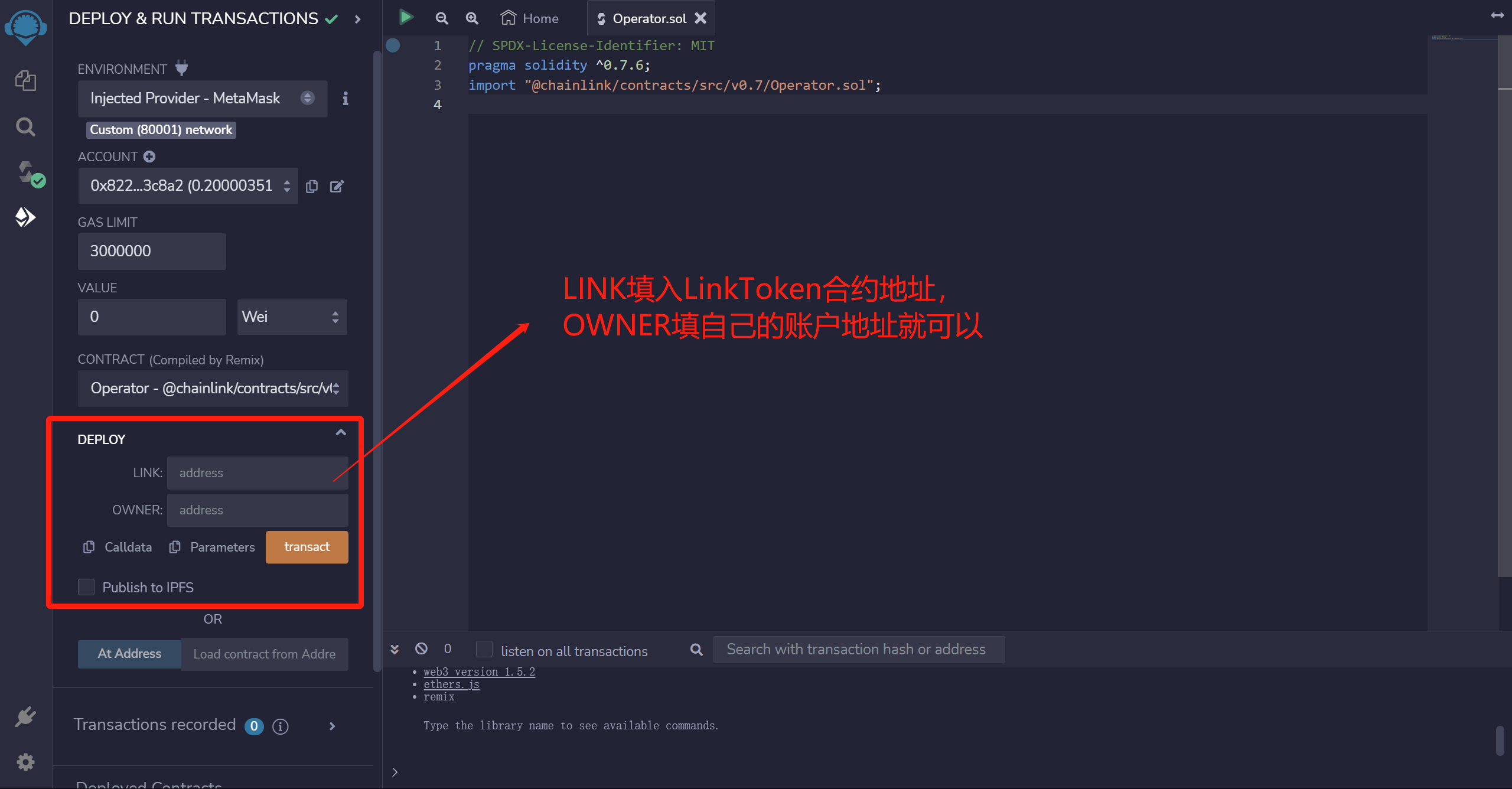The height and width of the screenshot is (789, 1512).
Task: Click the green Run script play icon
Action: pos(406,18)
